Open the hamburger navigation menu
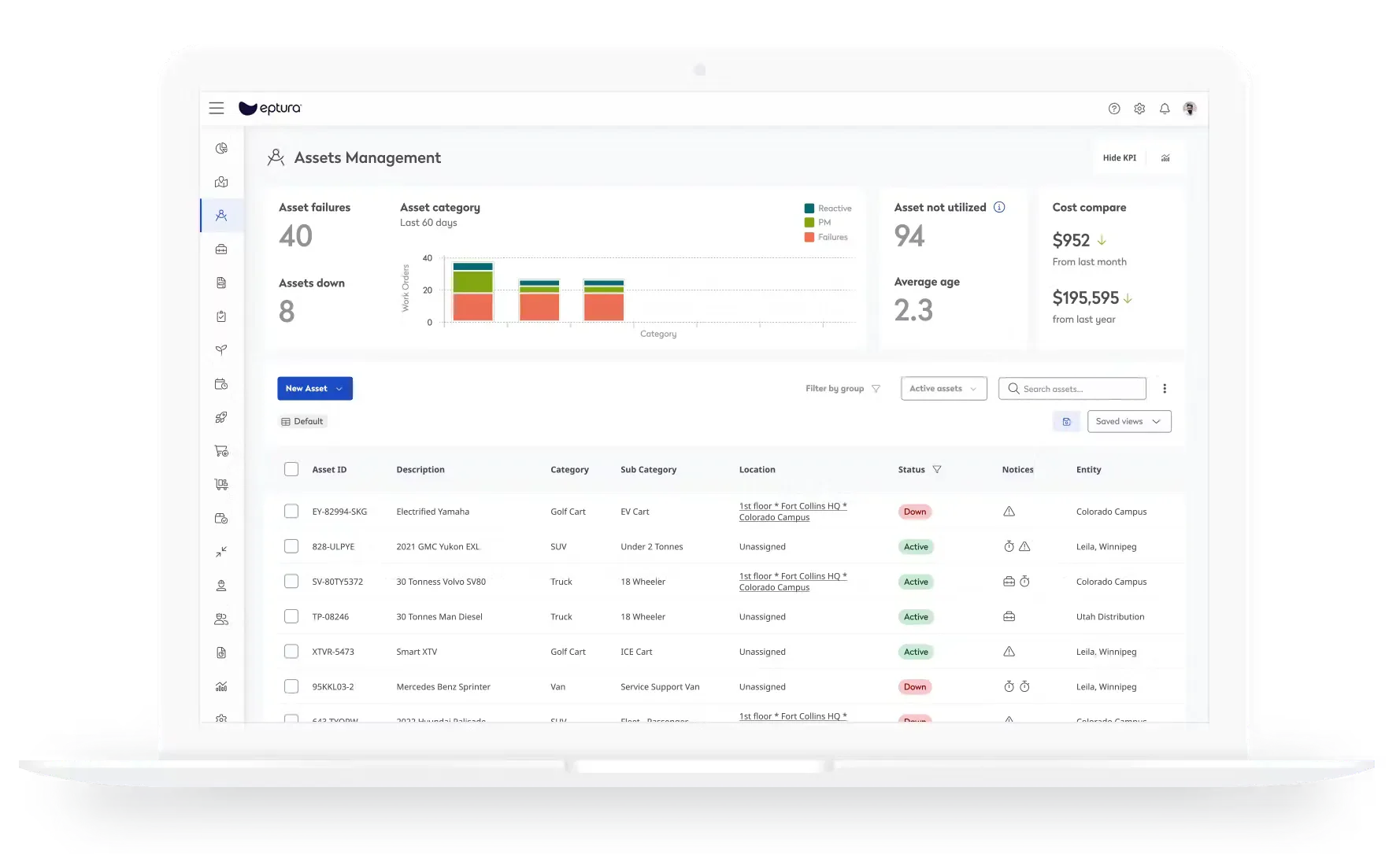Image resolution: width=1400 pixels, height=854 pixels. tap(217, 108)
